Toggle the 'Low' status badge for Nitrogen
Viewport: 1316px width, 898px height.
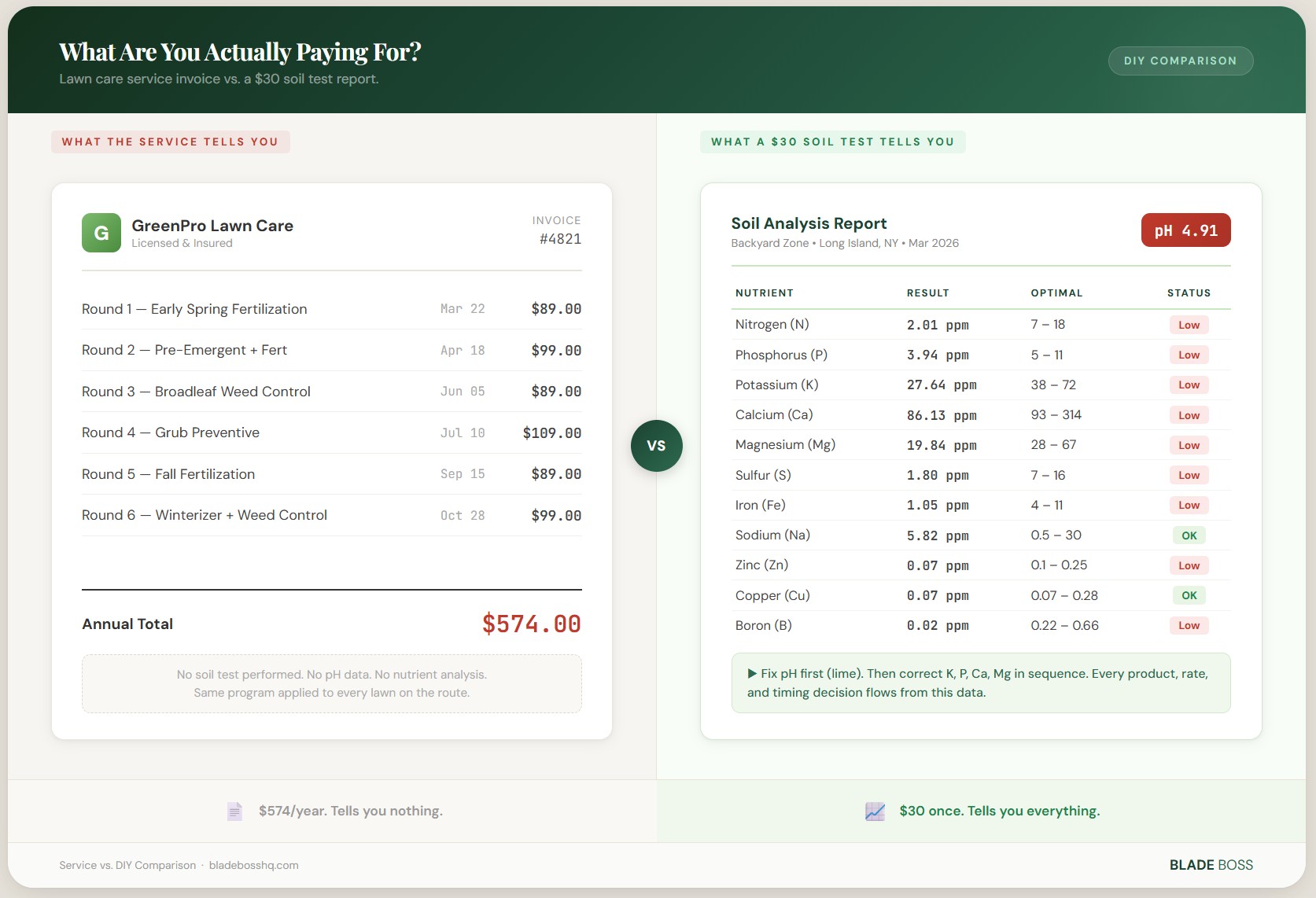tap(1189, 325)
